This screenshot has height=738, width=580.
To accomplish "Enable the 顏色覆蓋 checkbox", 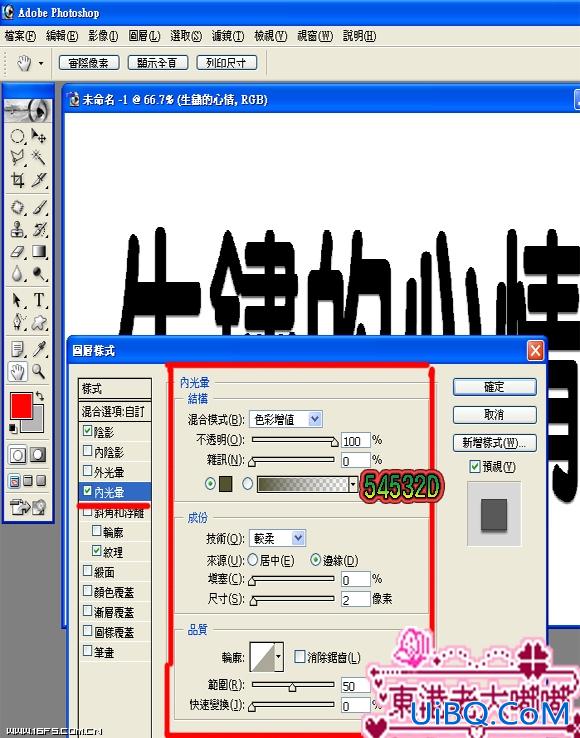I will click(88, 591).
